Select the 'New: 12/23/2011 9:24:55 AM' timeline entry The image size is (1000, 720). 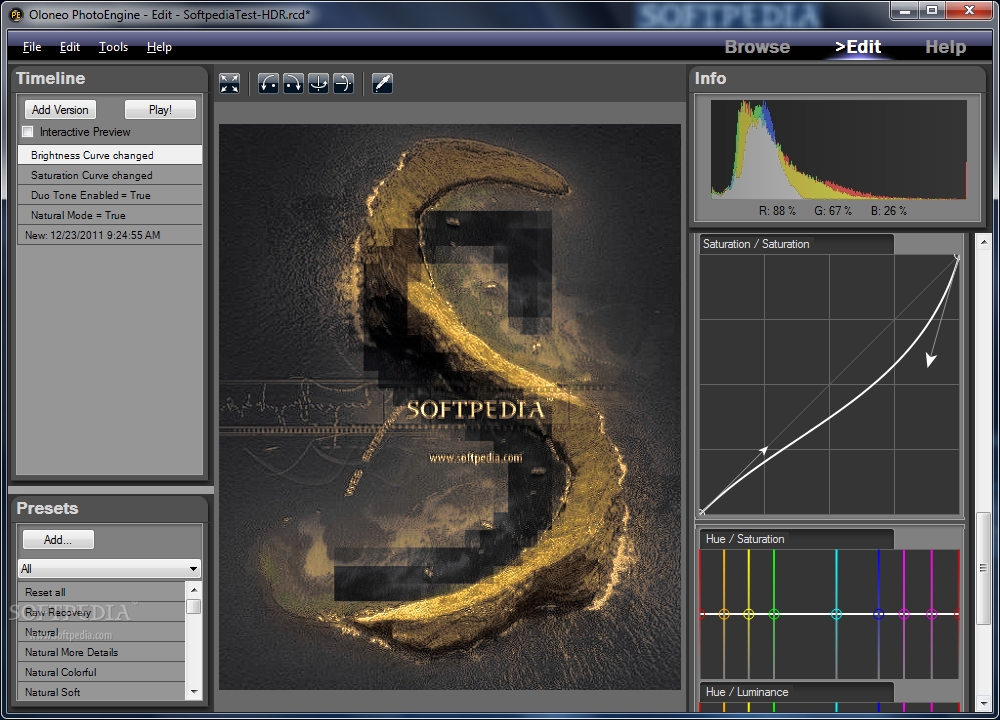point(110,235)
